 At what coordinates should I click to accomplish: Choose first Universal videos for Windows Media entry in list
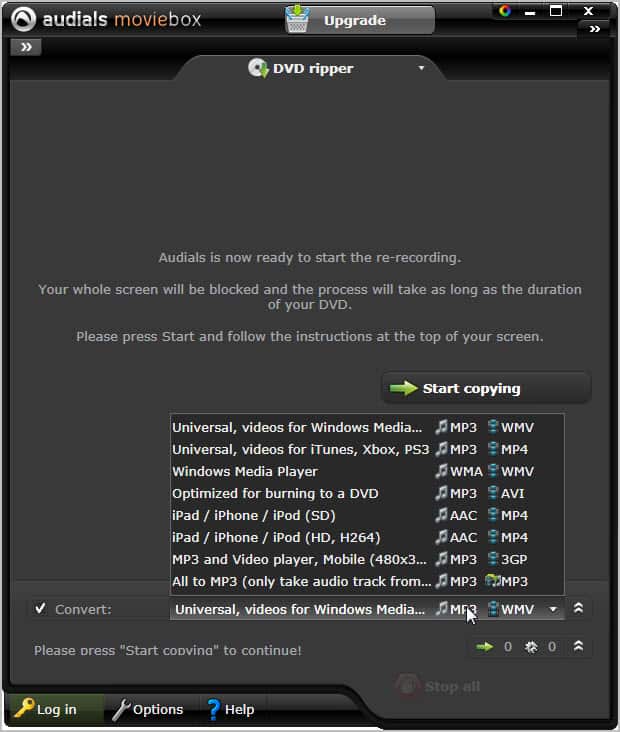(x=367, y=427)
